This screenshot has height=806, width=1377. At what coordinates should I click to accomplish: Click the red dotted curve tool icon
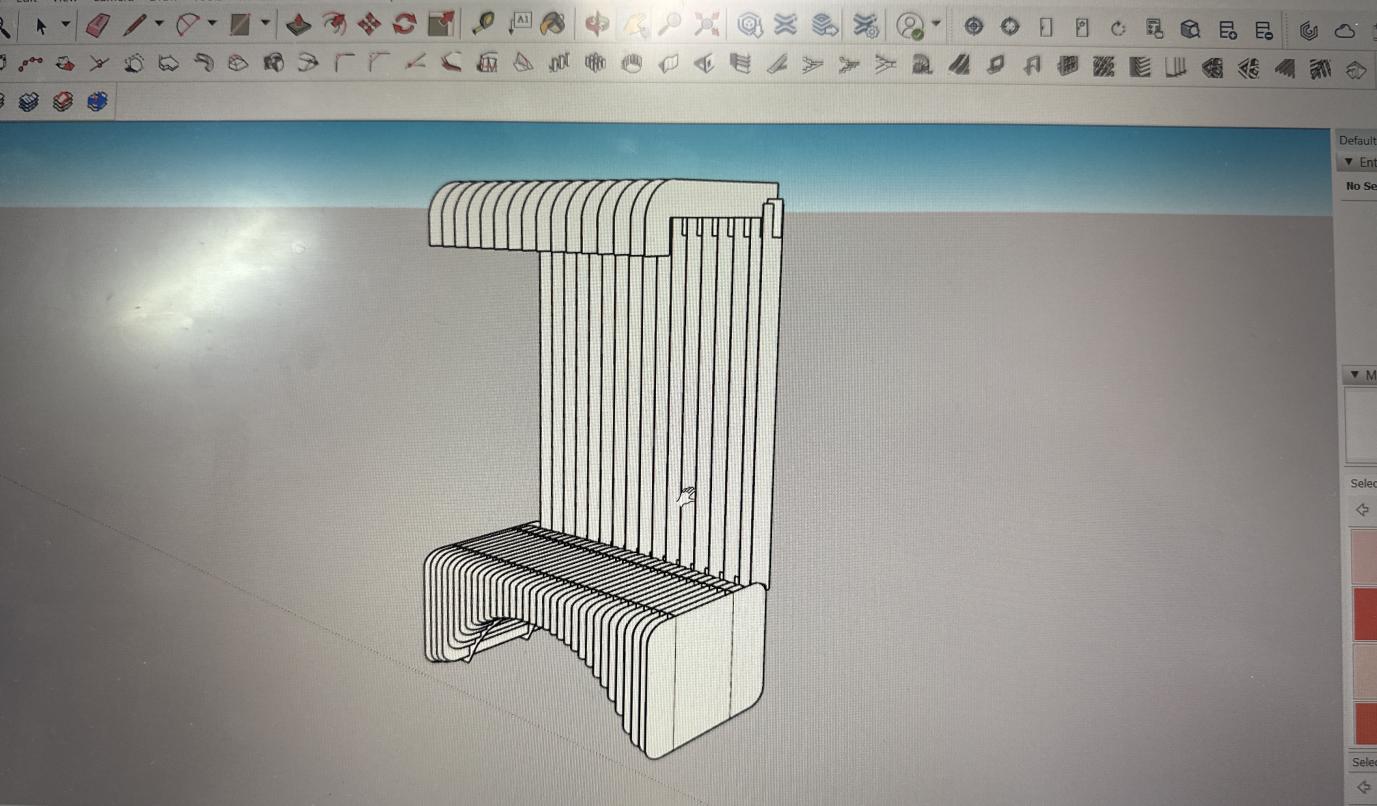(30, 63)
